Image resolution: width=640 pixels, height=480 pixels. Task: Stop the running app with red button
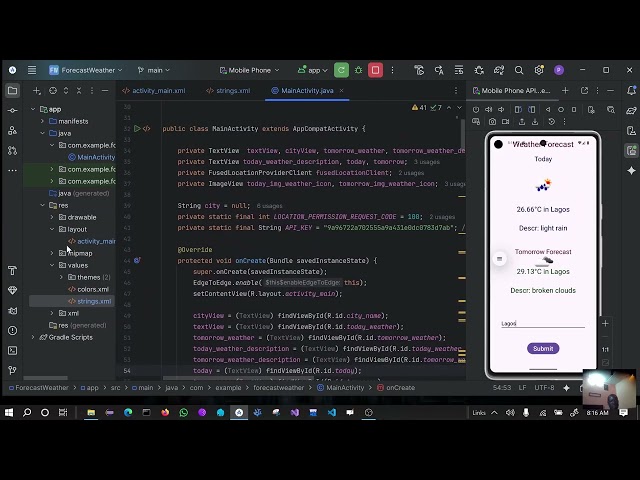[375, 70]
